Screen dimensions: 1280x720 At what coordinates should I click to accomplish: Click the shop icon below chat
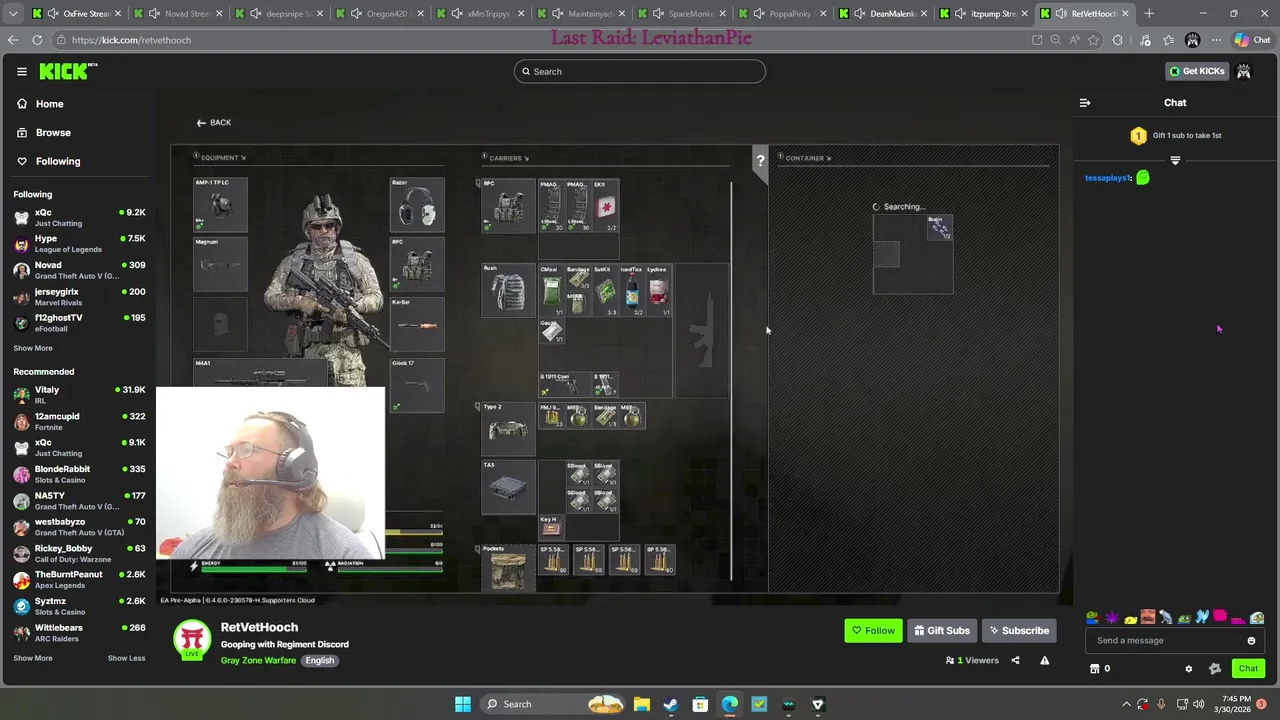click(1094, 668)
